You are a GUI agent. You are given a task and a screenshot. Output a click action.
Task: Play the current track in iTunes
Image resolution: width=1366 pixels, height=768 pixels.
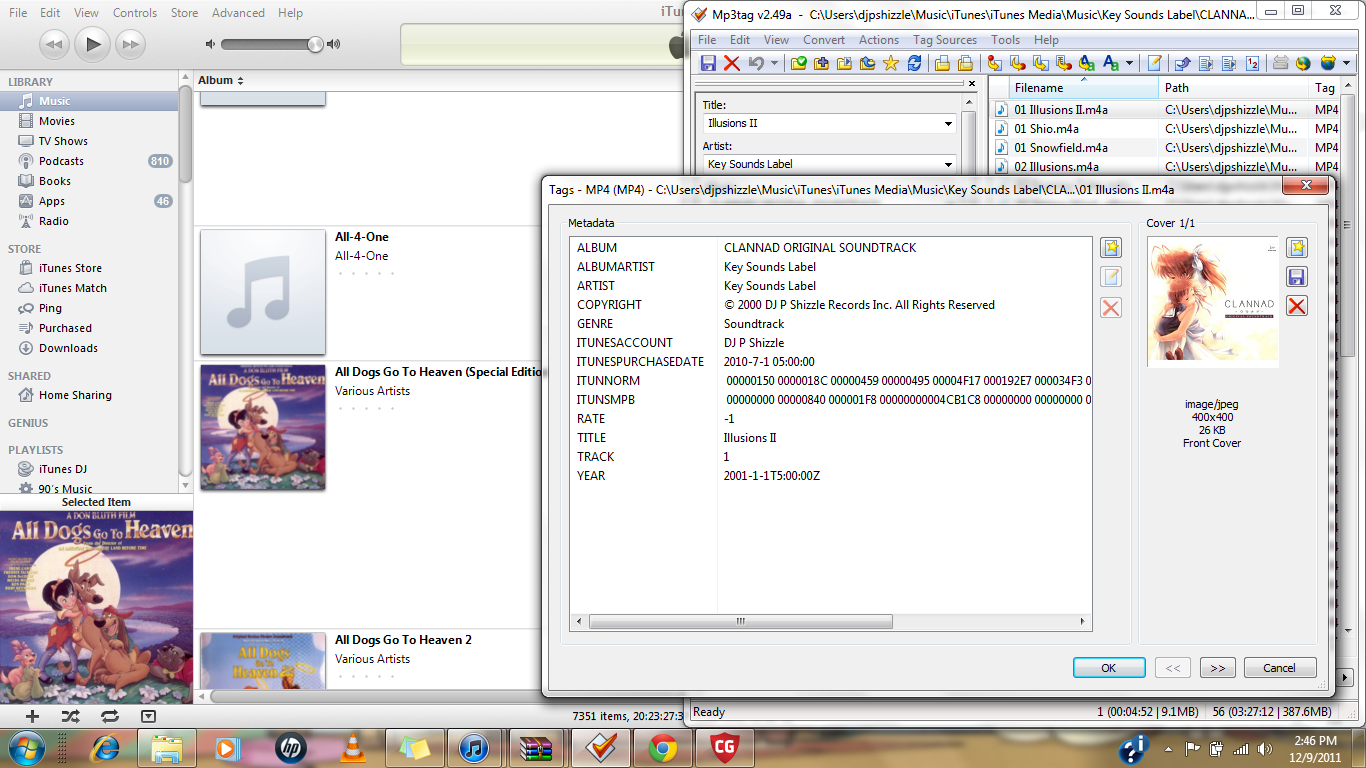[93, 44]
